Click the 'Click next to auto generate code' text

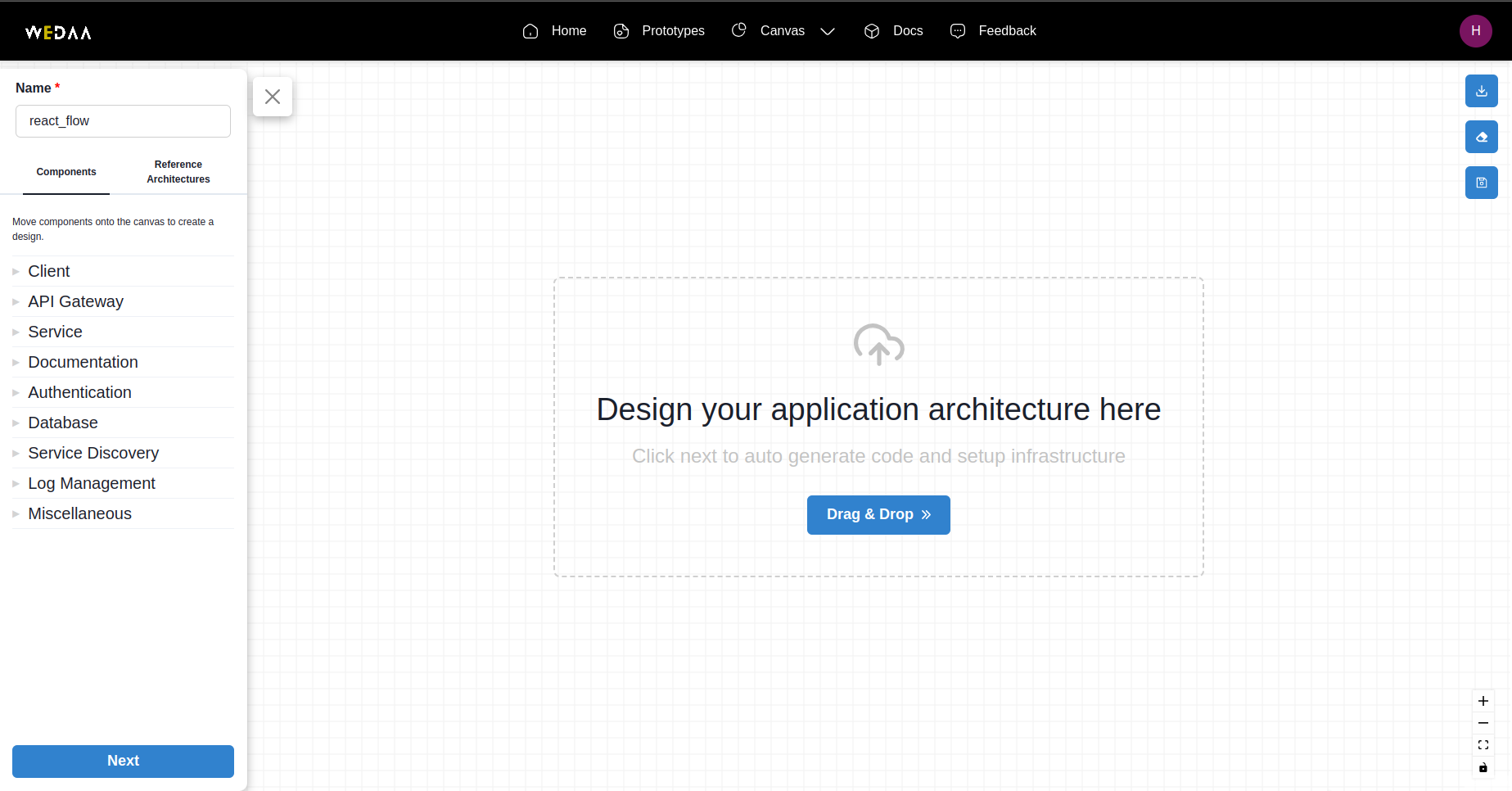[878, 456]
